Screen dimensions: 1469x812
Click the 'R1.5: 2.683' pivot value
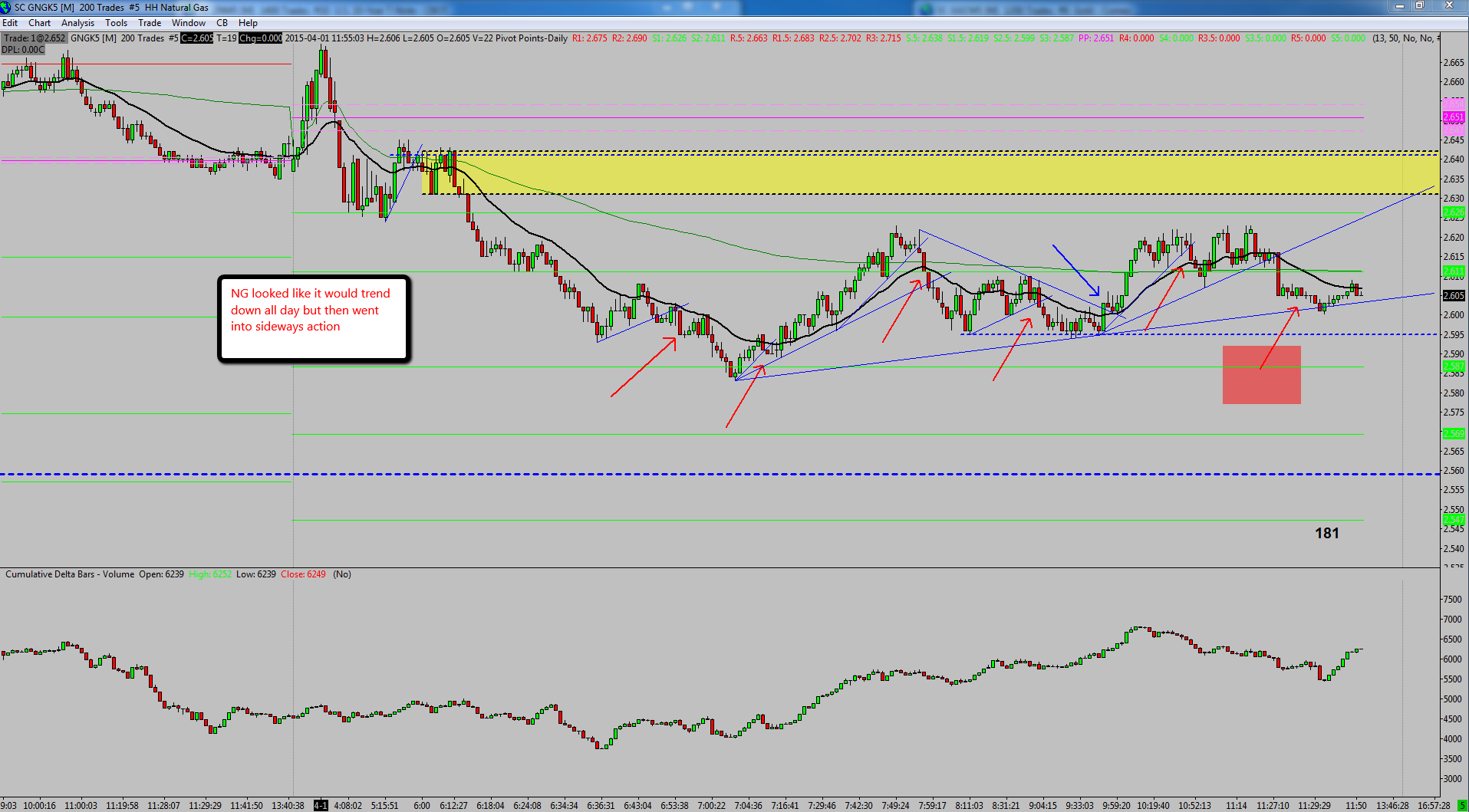(x=794, y=38)
